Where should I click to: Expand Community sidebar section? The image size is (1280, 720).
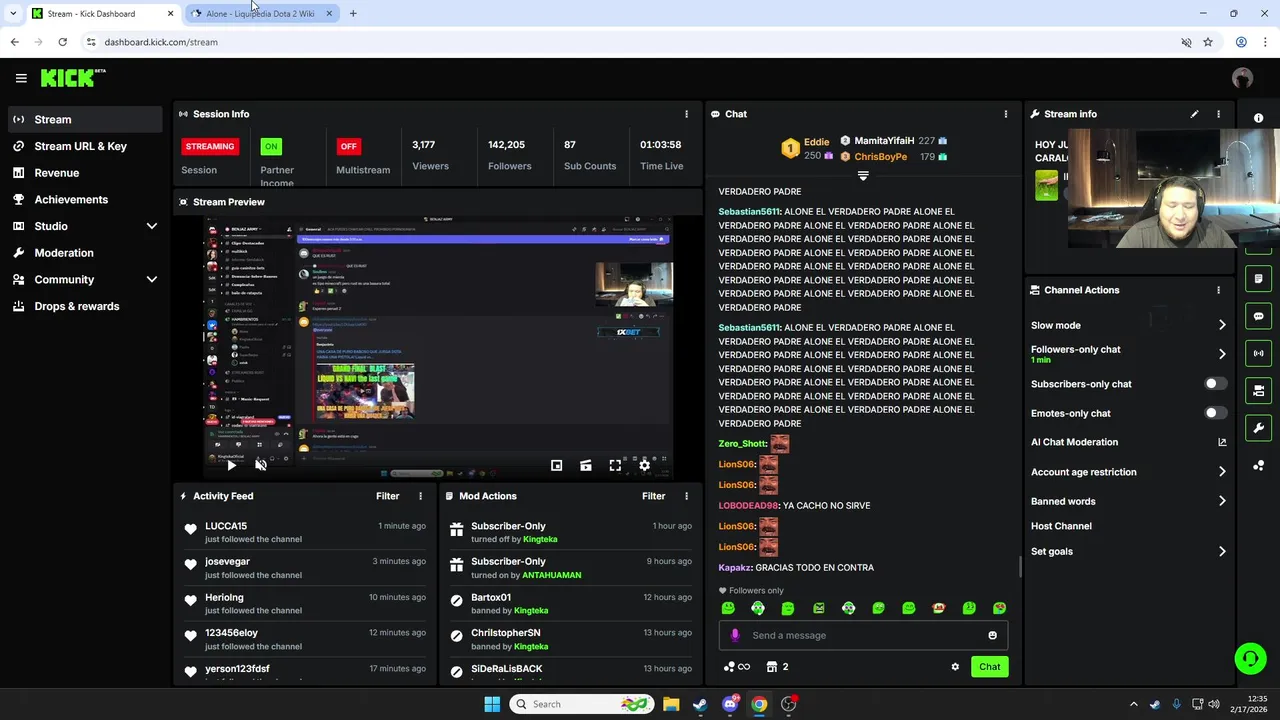point(152,280)
